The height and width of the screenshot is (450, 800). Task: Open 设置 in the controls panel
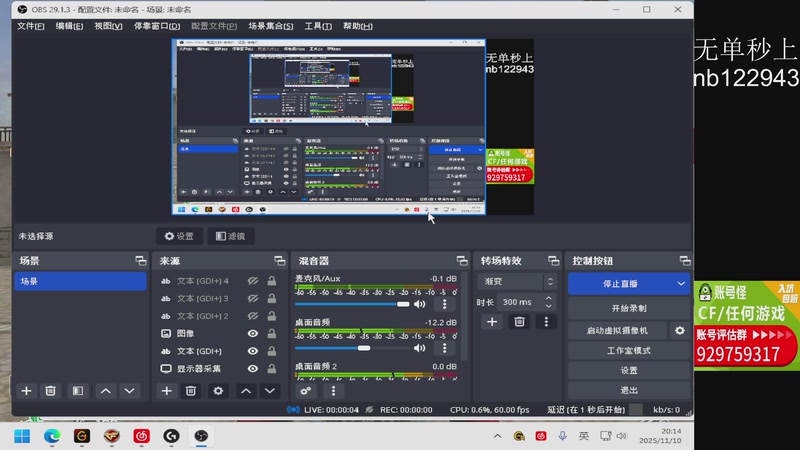(629, 370)
